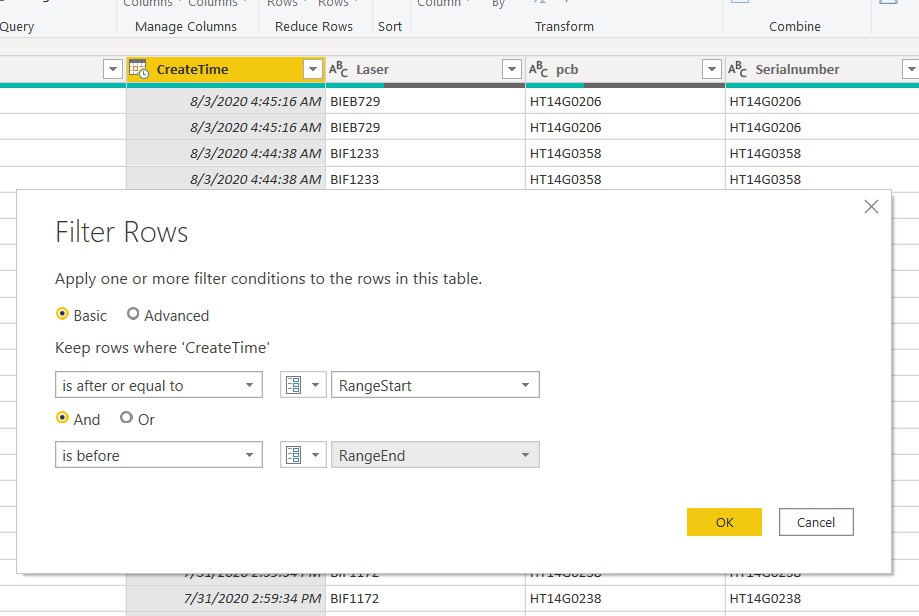The height and width of the screenshot is (616, 919).
Task: Open the RangeEnd parameter dropdown
Action: [x=435, y=455]
